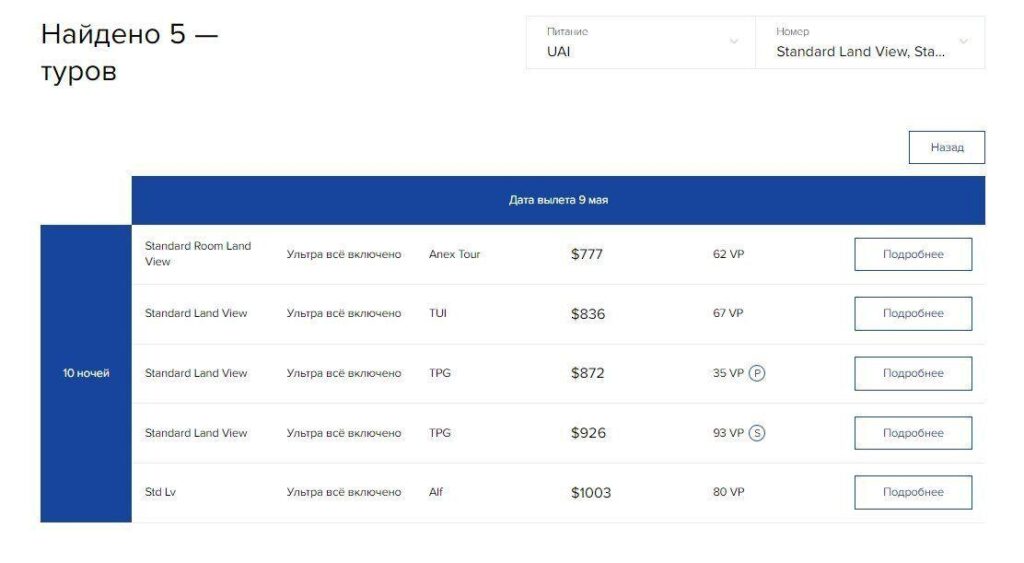Click the Standard Room Land View row name

pyautogui.click(x=198, y=253)
